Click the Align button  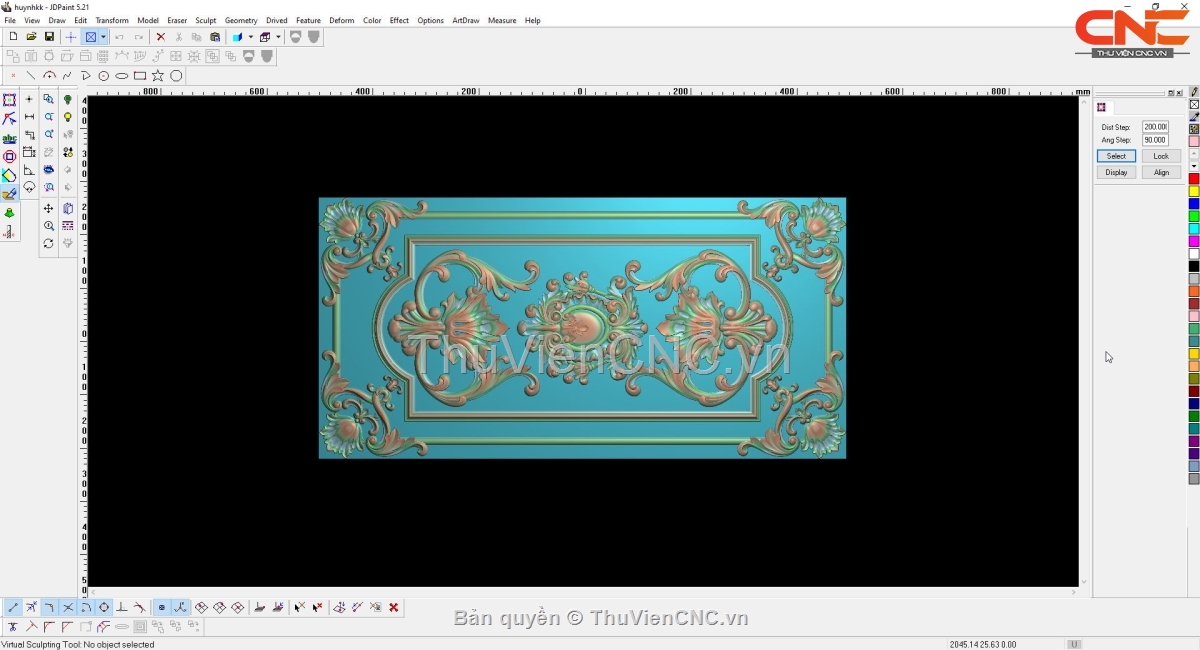pyautogui.click(x=1161, y=172)
